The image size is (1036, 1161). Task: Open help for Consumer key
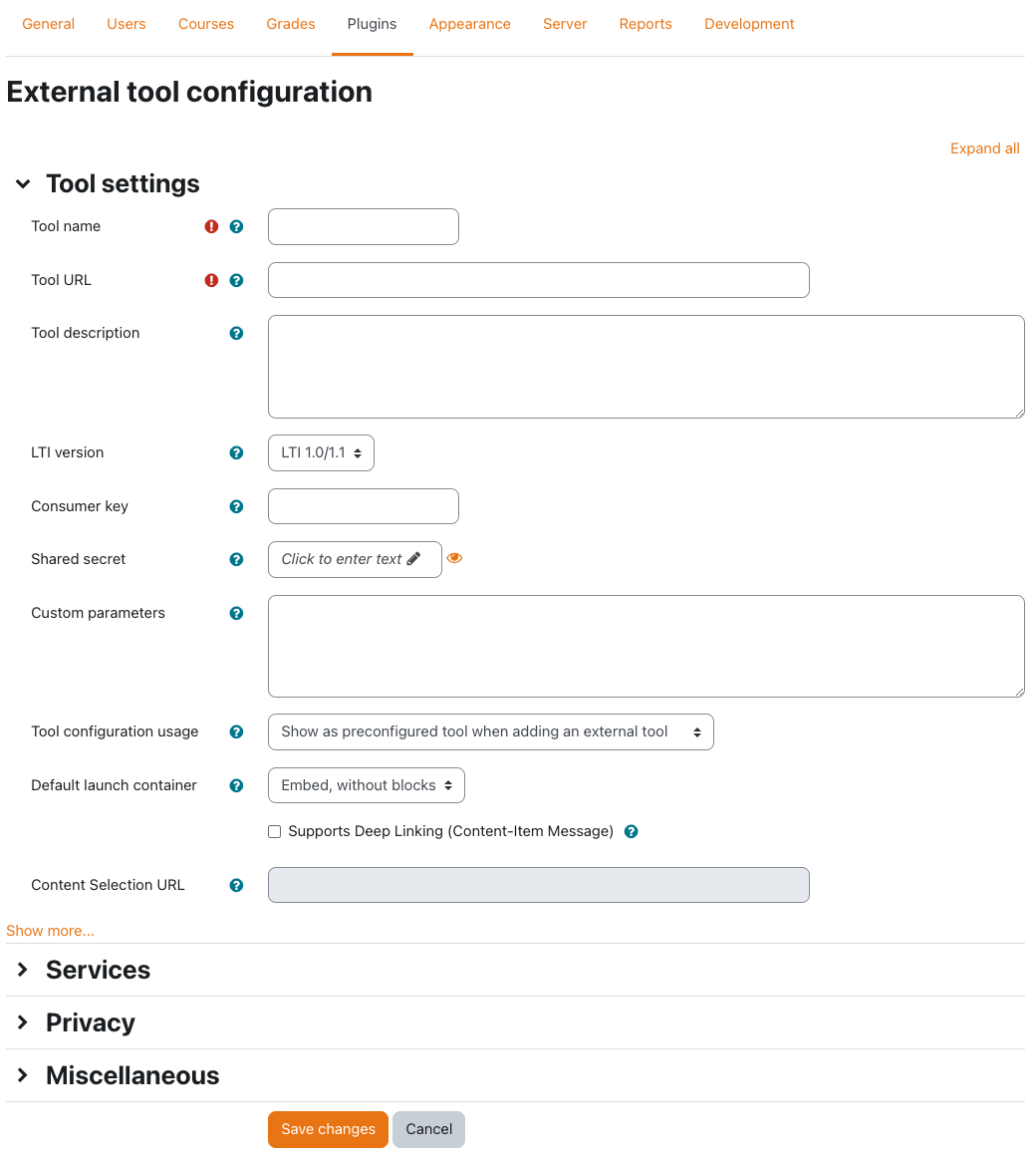236,506
